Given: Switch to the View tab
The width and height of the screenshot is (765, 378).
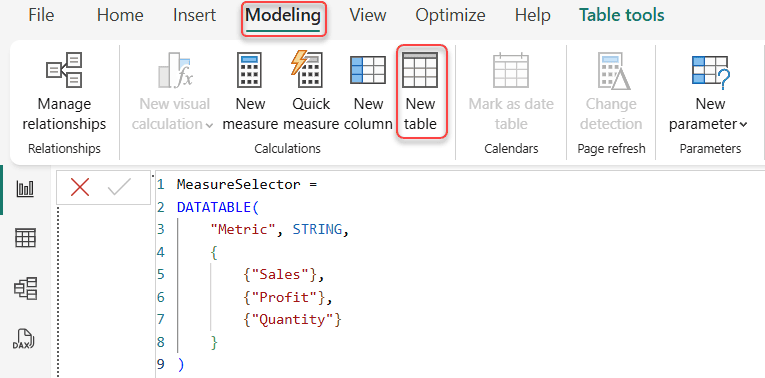Looking at the screenshot, I should pyautogui.click(x=368, y=16).
